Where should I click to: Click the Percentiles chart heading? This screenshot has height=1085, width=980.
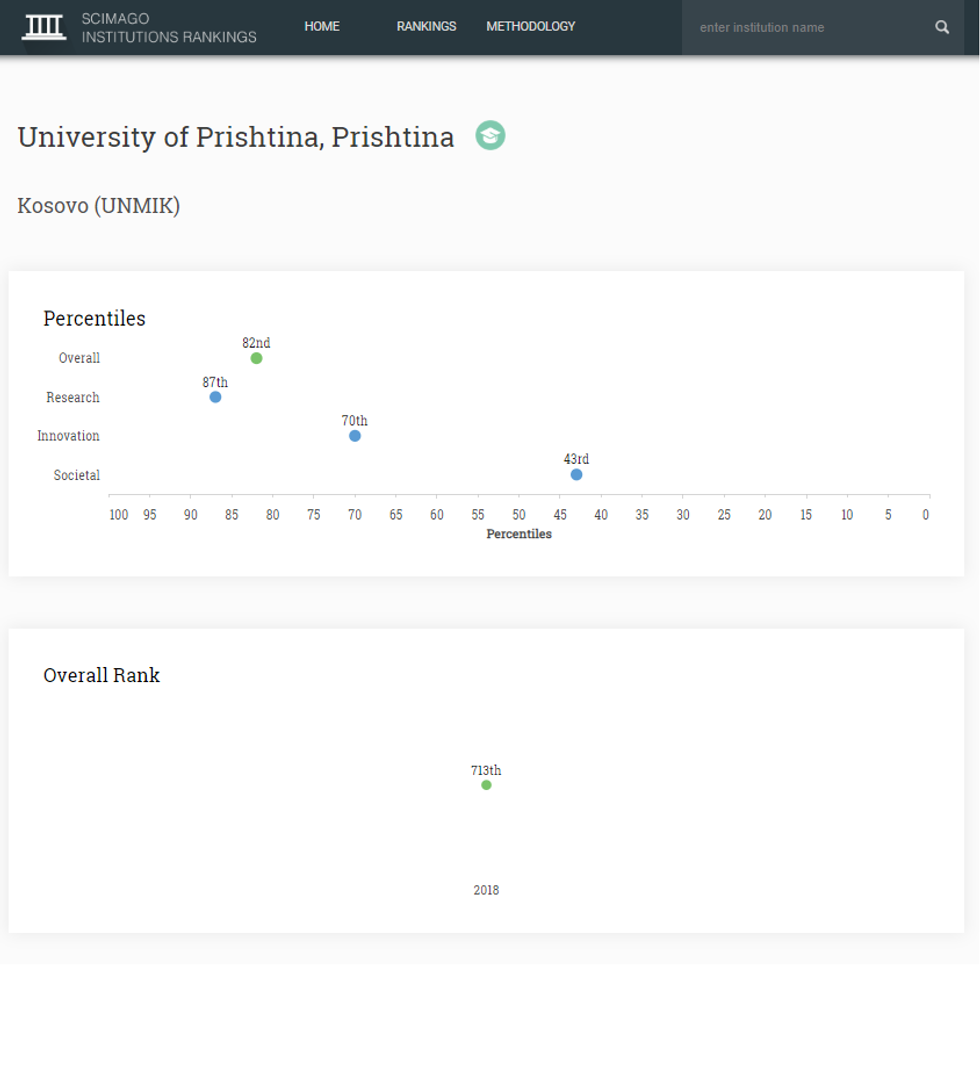(x=94, y=318)
